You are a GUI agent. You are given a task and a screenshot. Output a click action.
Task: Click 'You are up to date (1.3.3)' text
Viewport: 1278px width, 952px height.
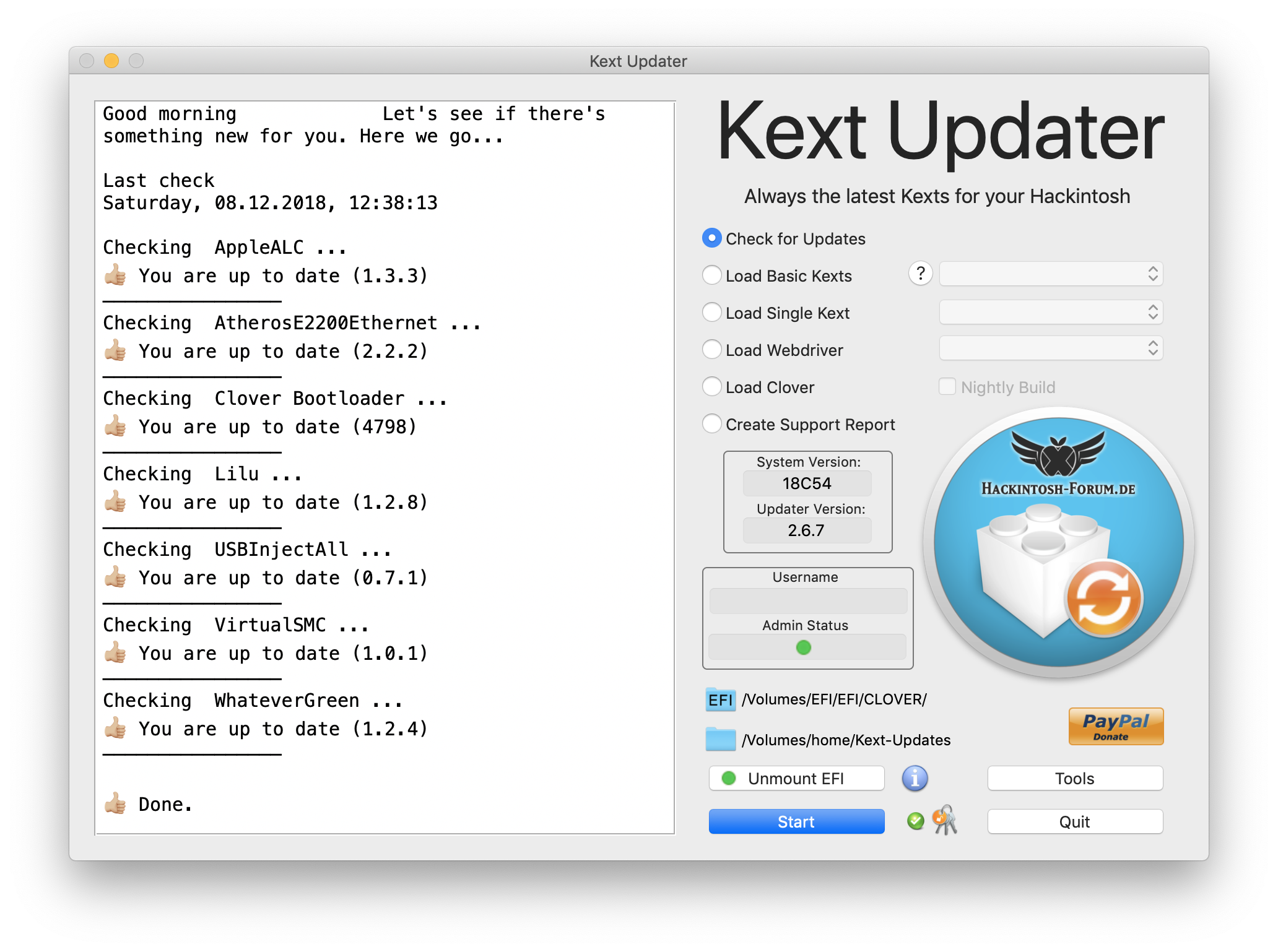pos(283,276)
